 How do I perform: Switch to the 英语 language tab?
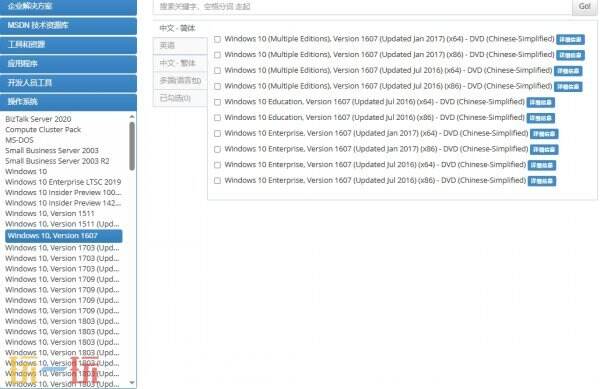[x=180, y=46]
